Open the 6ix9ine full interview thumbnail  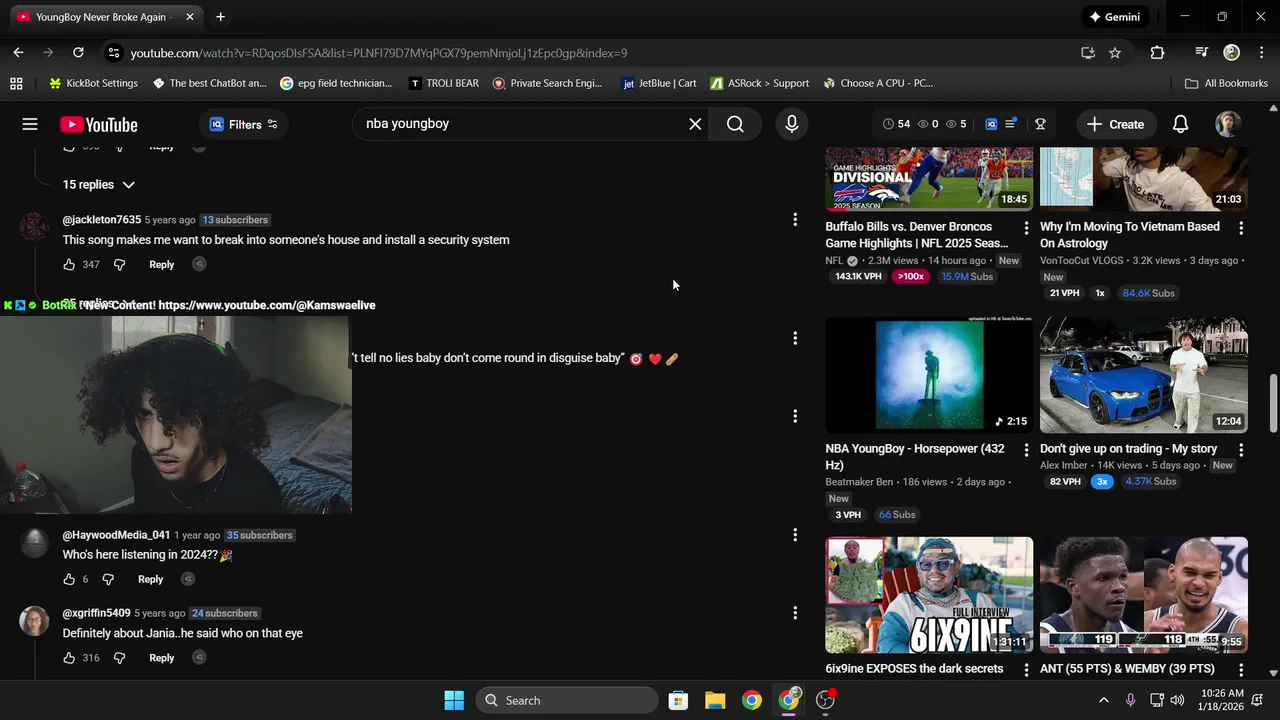point(929,595)
